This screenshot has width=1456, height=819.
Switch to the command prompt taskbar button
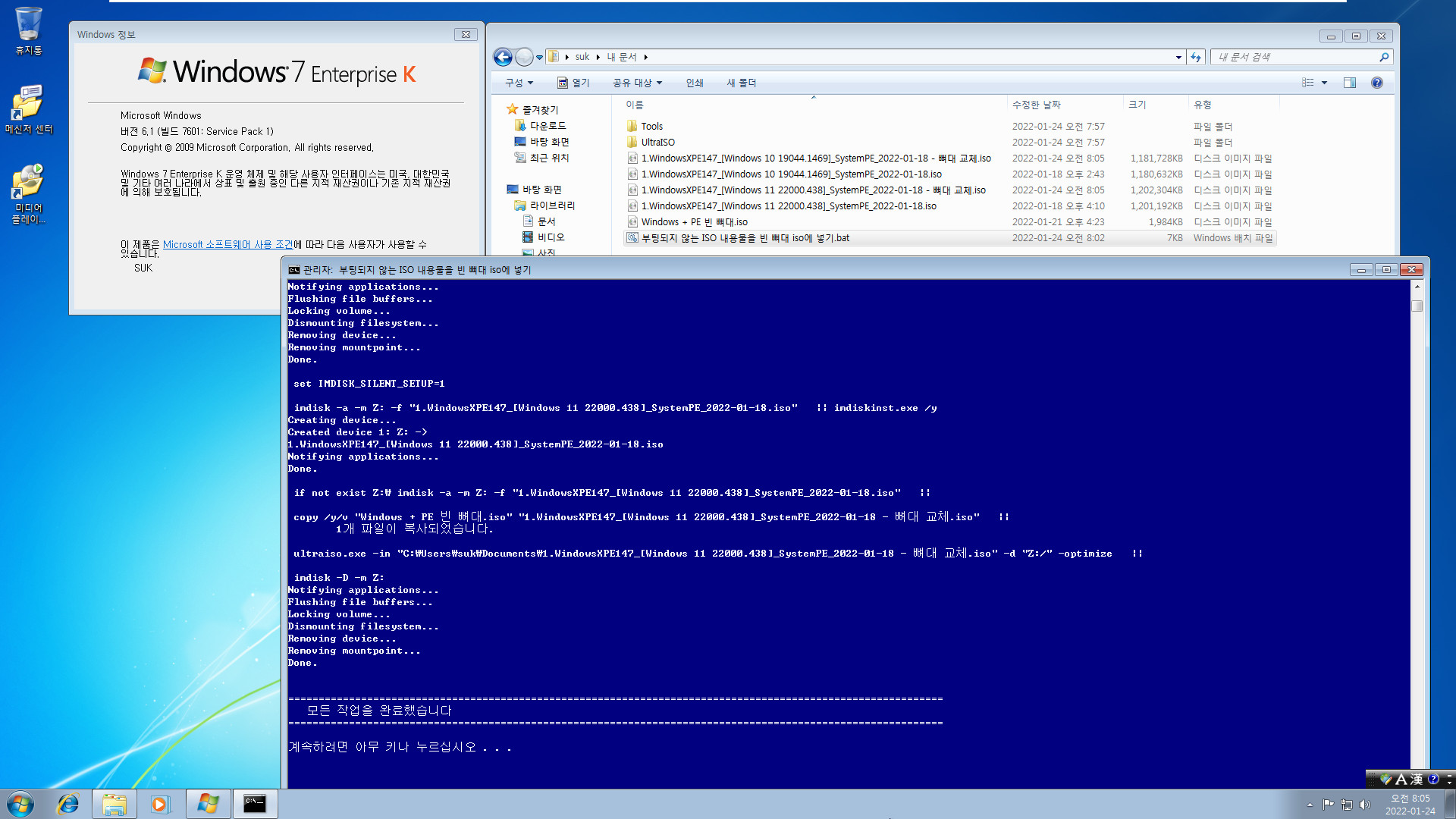tap(255, 804)
